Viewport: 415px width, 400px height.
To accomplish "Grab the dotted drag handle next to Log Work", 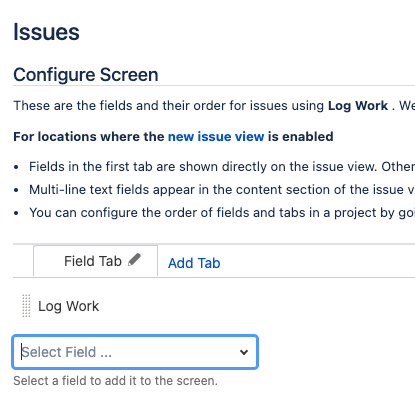I will tap(26, 306).
